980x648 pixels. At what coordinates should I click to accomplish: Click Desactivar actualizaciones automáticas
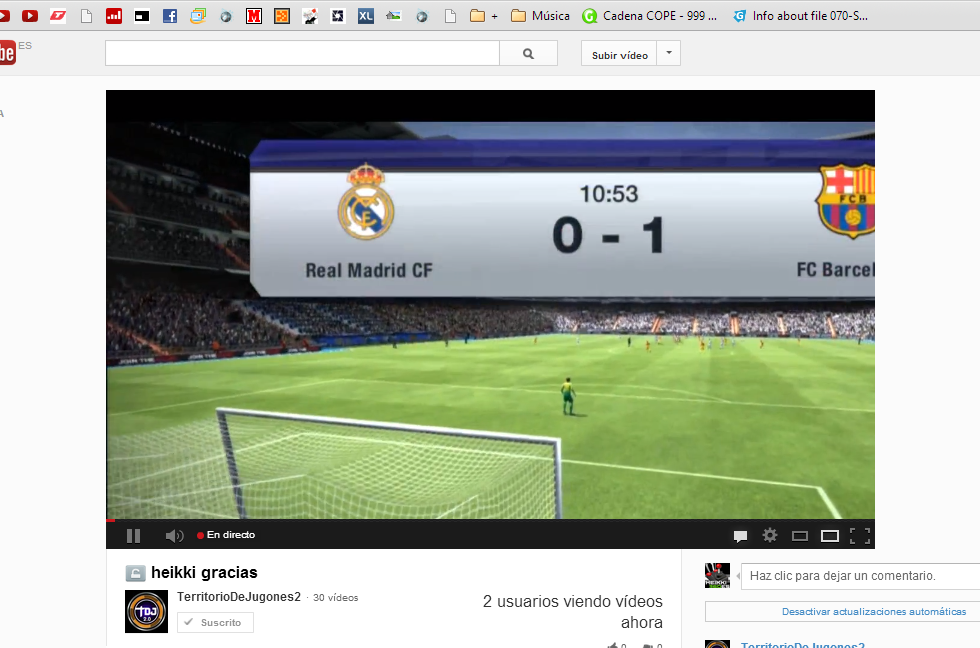point(874,612)
